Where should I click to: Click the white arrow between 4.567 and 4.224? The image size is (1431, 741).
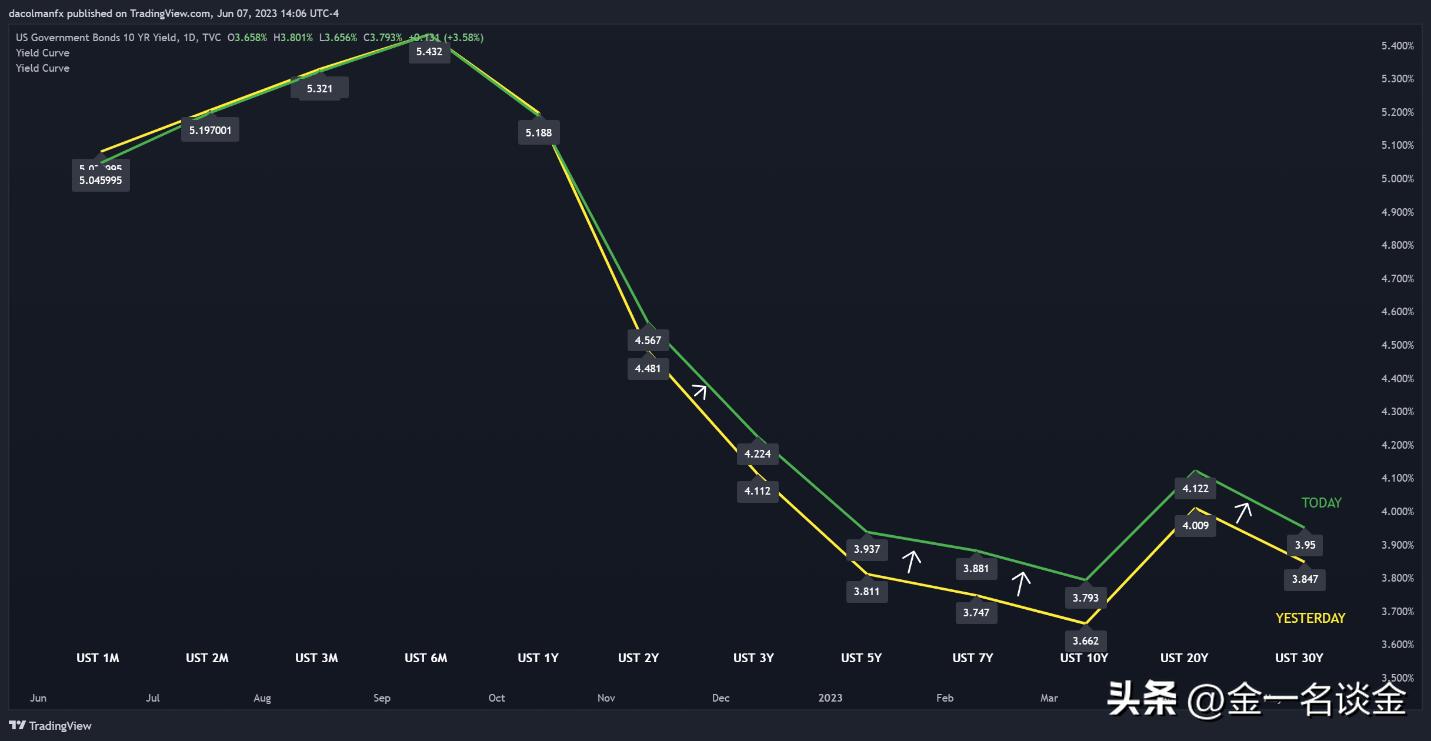pyautogui.click(x=701, y=391)
